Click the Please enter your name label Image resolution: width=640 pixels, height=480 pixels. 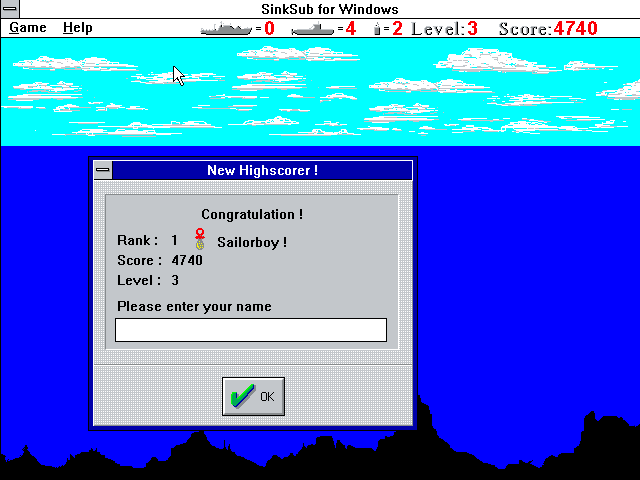tap(194, 306)
